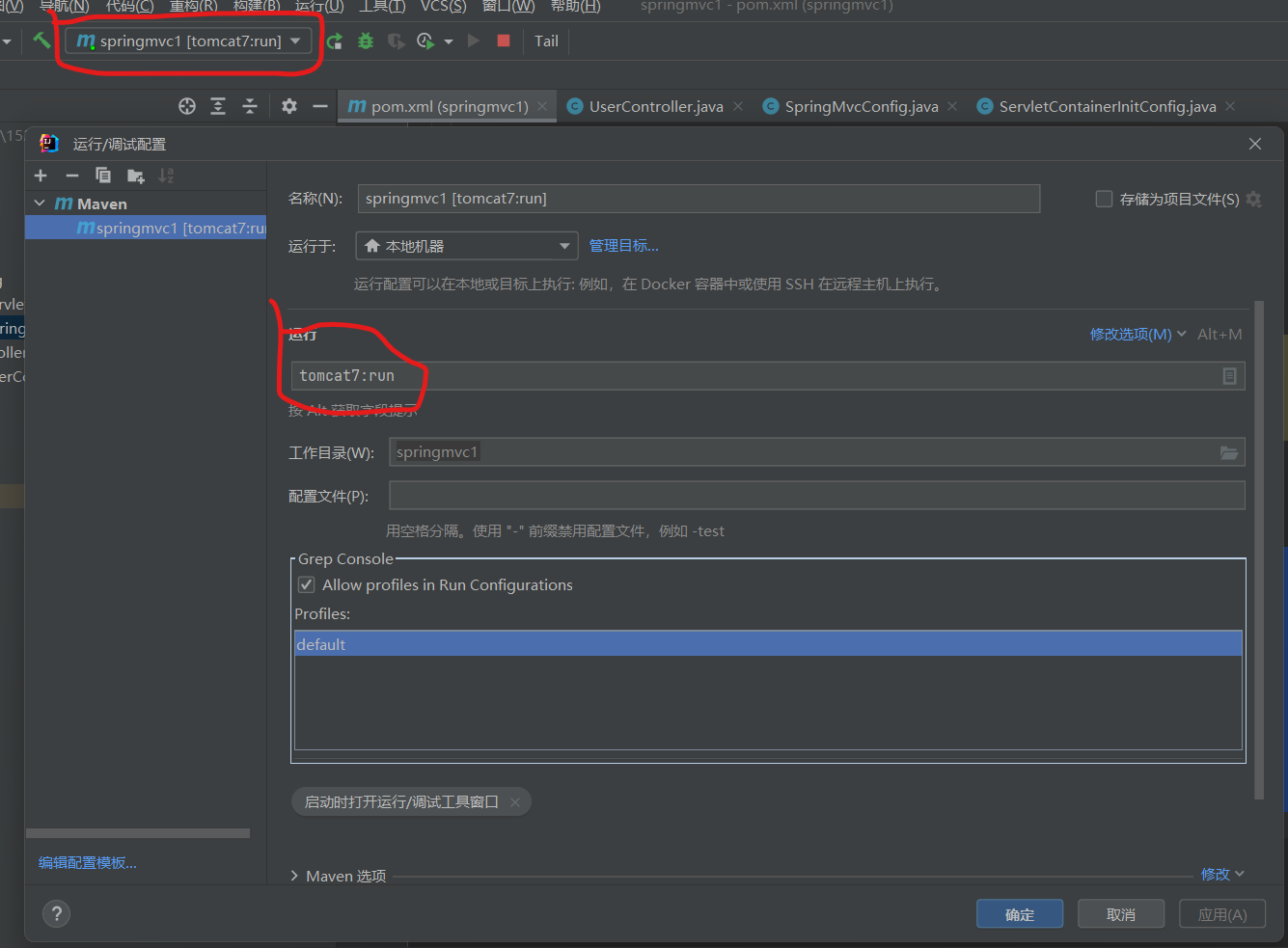Click the Profiler run icon in toolbar
This screenshot has width=1288, height=948.
[425, 41]
